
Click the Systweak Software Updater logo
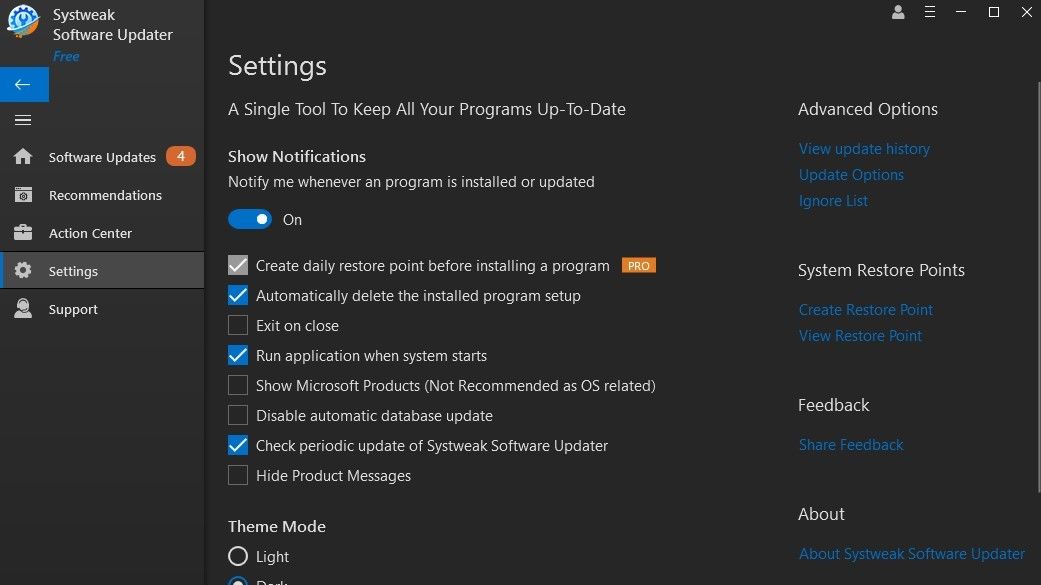tap(23, 22)
